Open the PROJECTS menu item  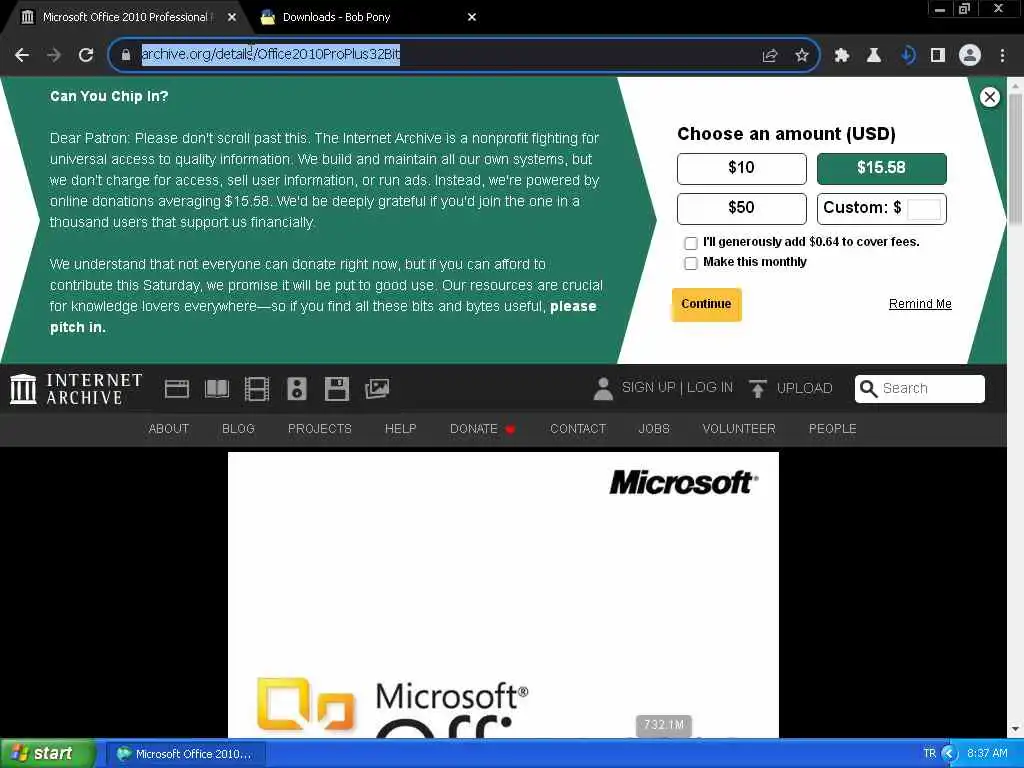tap(319, 428)
